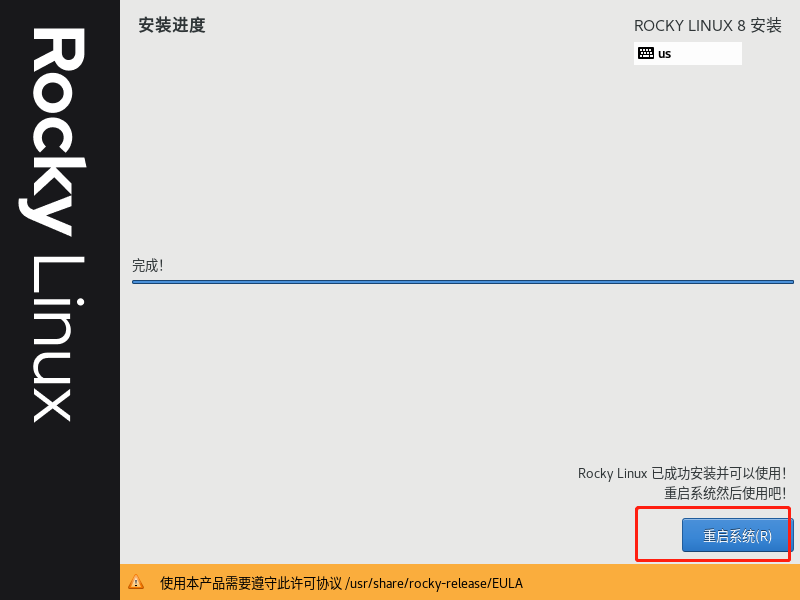This screenshot has height=600, width=800.
Task: Click the 'Rocky Linux 已成功安装并可以使用!' message
Action: click(x=682, y=473)
